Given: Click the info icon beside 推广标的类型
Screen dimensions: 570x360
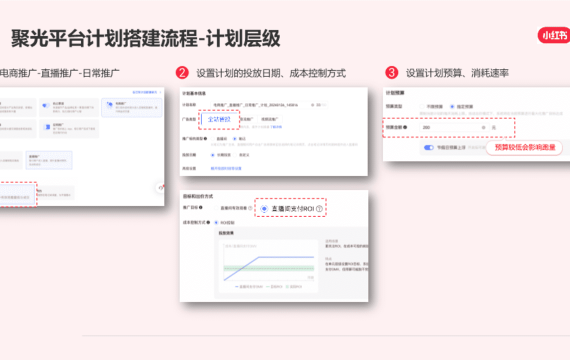Looking at the screenshot, I should [x=206, y=139].
